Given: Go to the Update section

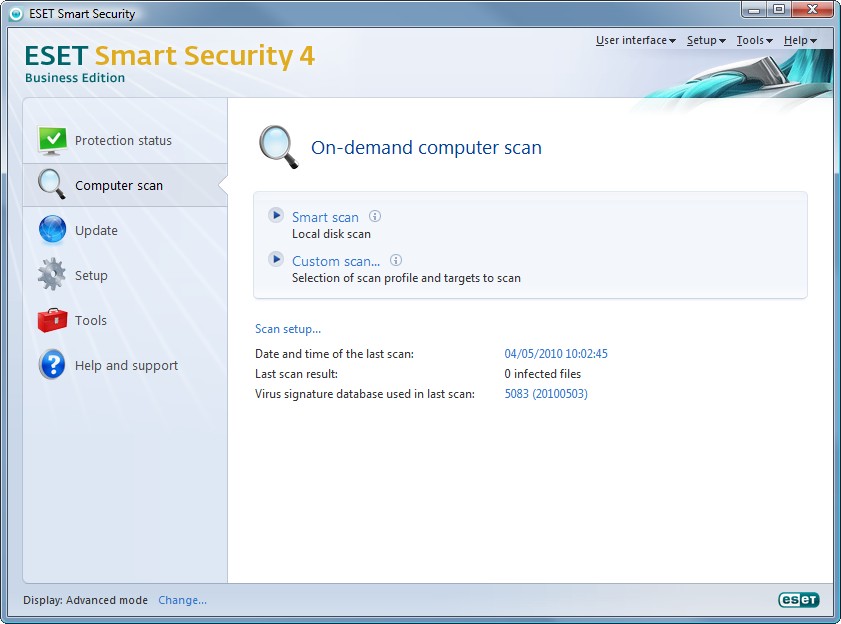Looking at the screenshot, I should pos(125,230).
